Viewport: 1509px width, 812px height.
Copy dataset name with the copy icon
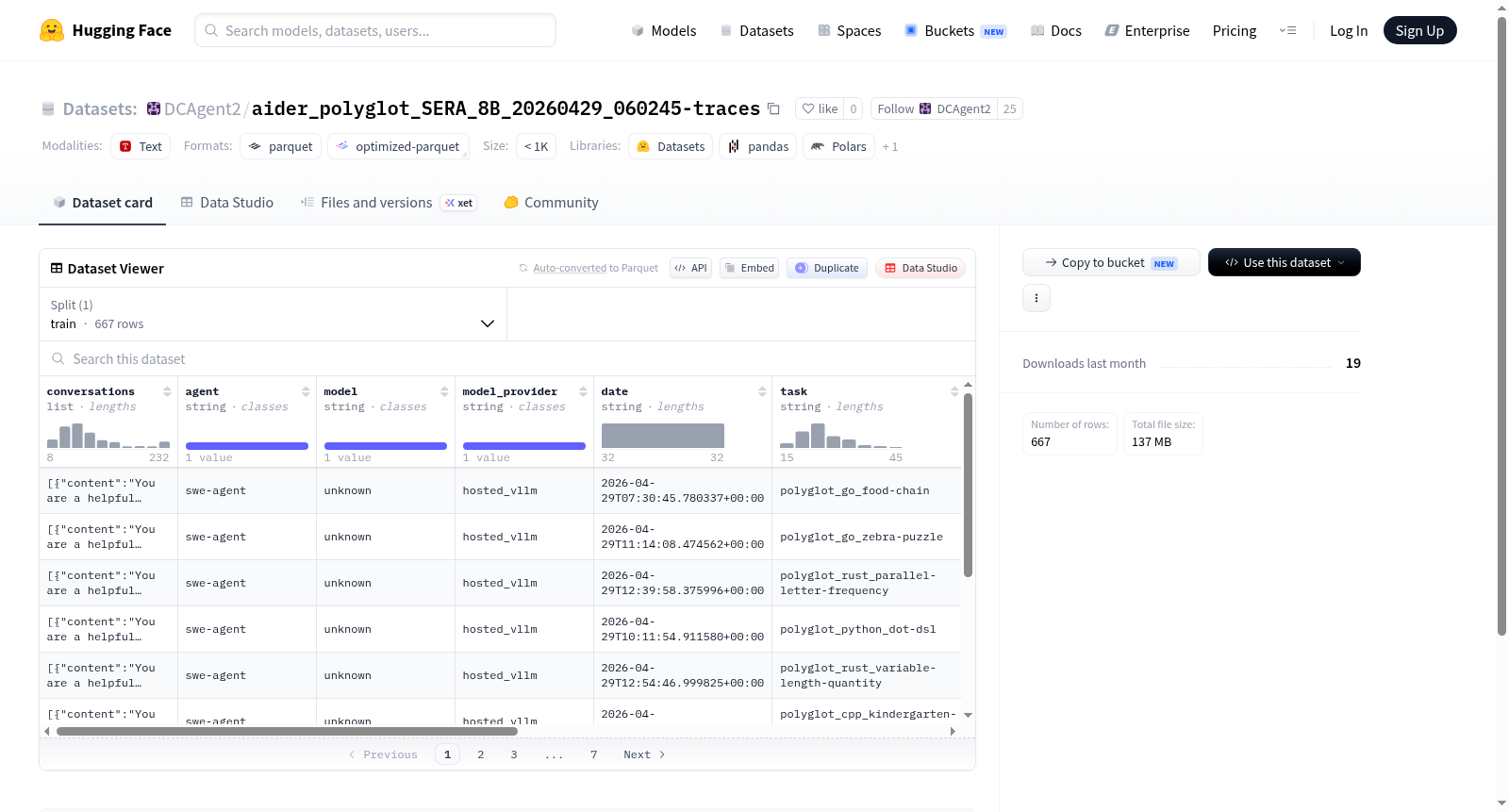click(x=773, y=108)
